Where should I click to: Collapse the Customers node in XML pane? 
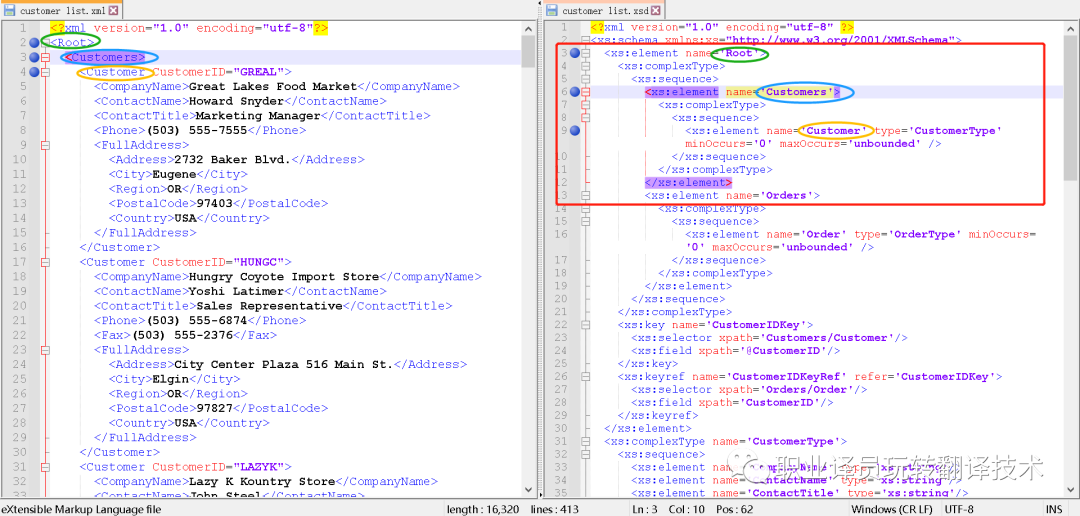[x=46, y=57]
